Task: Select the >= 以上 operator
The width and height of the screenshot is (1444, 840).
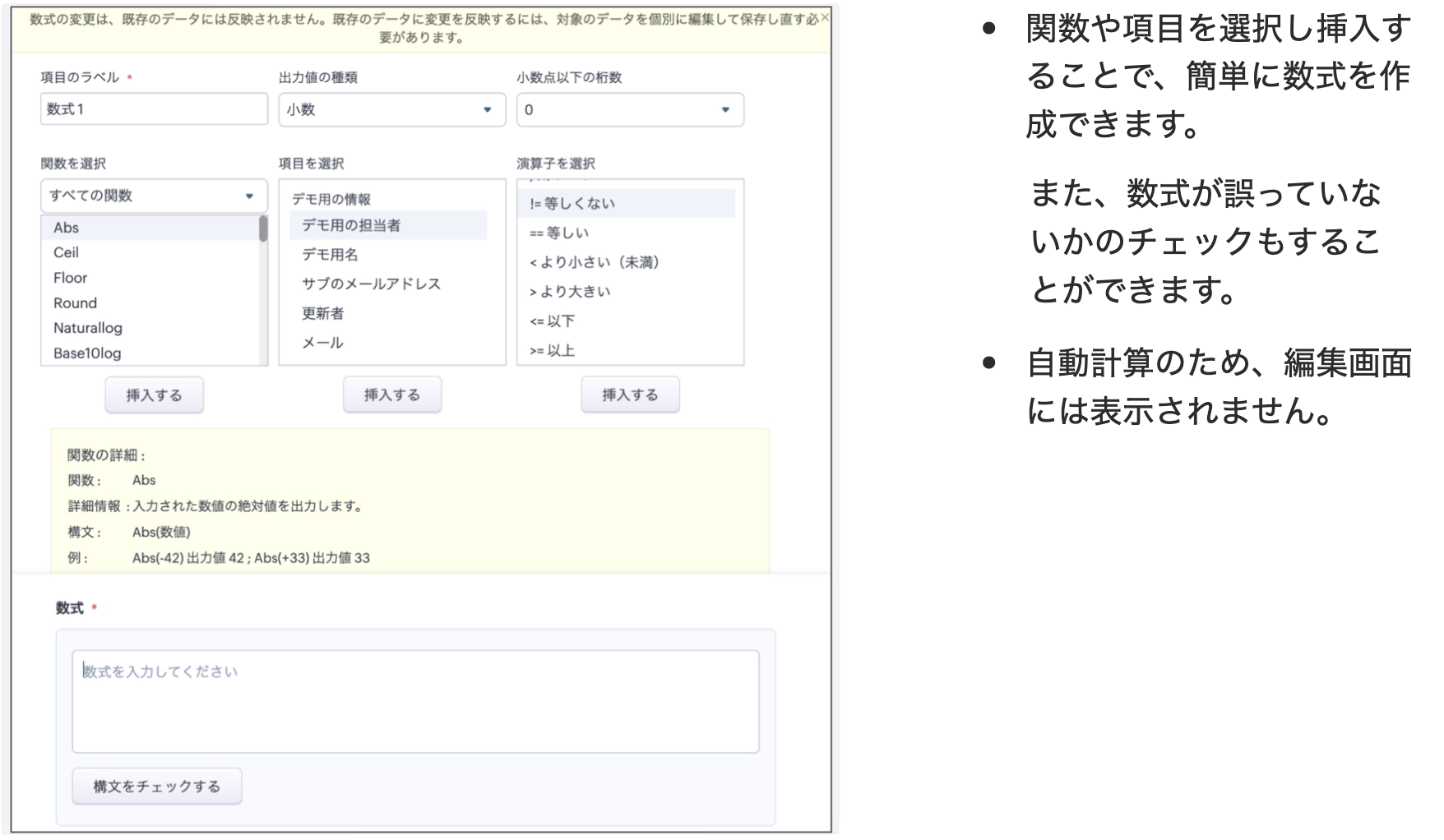Action: pyautogui.click(x=627, y=351)
